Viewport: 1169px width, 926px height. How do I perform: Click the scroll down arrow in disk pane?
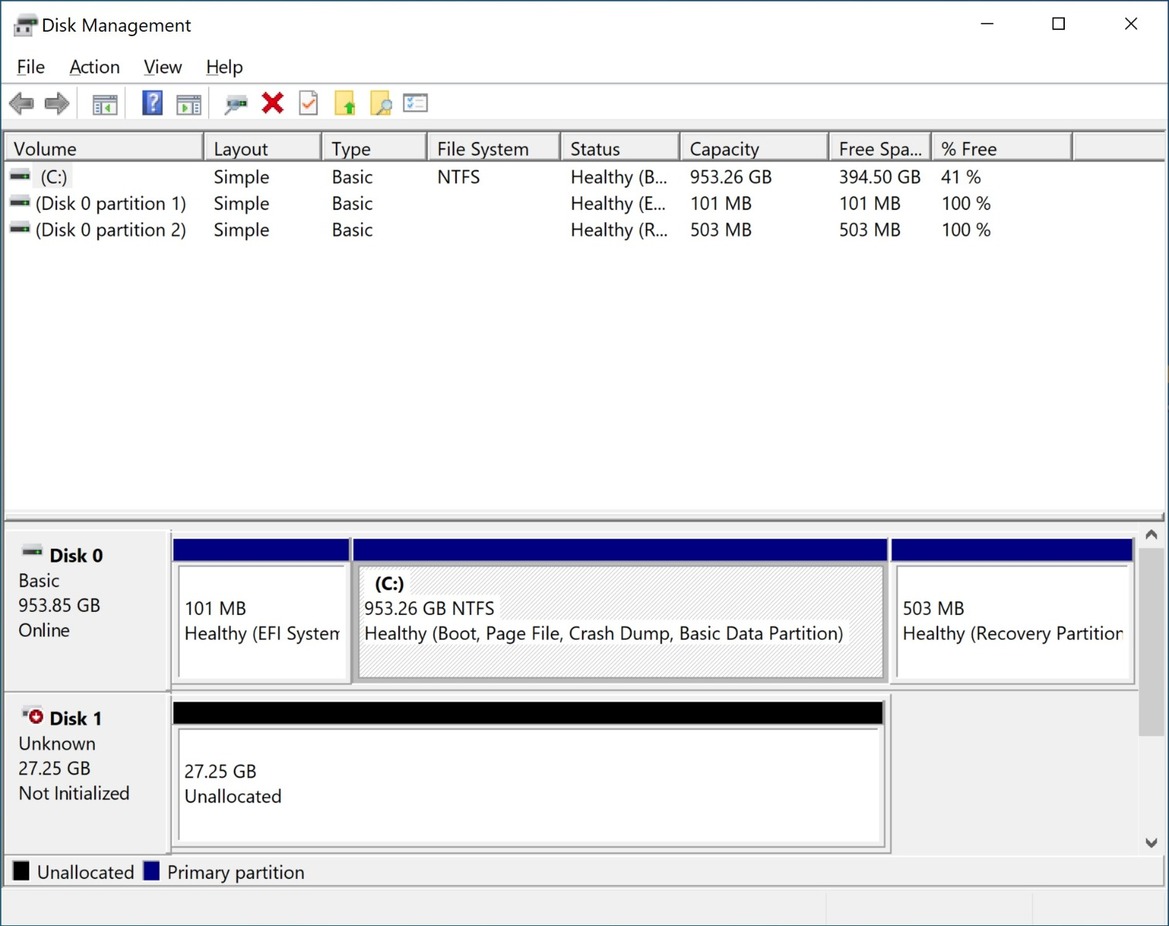(x=1151, y=842)
